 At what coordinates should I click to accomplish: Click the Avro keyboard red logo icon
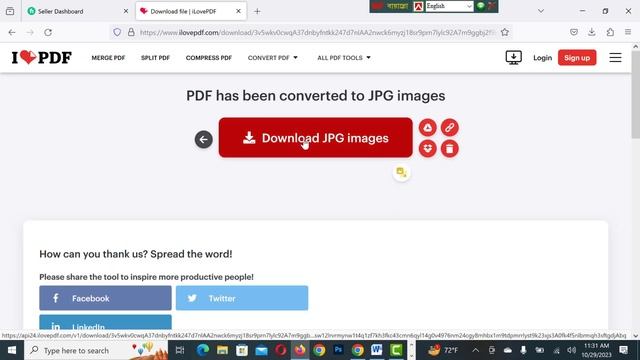click(x=418, y=6)
